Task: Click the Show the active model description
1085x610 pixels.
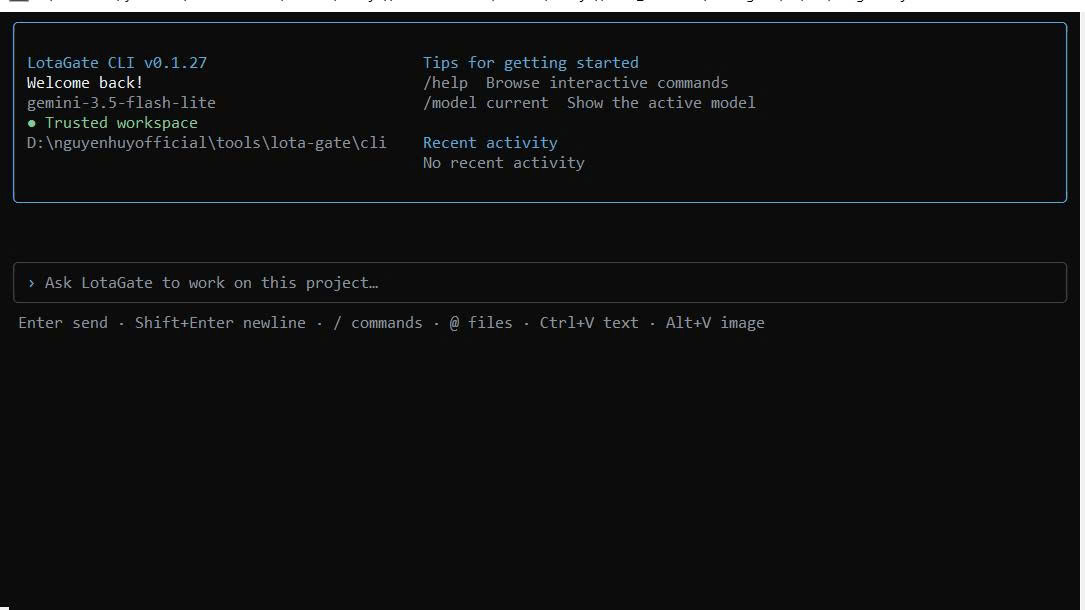Action: point(661,103)
